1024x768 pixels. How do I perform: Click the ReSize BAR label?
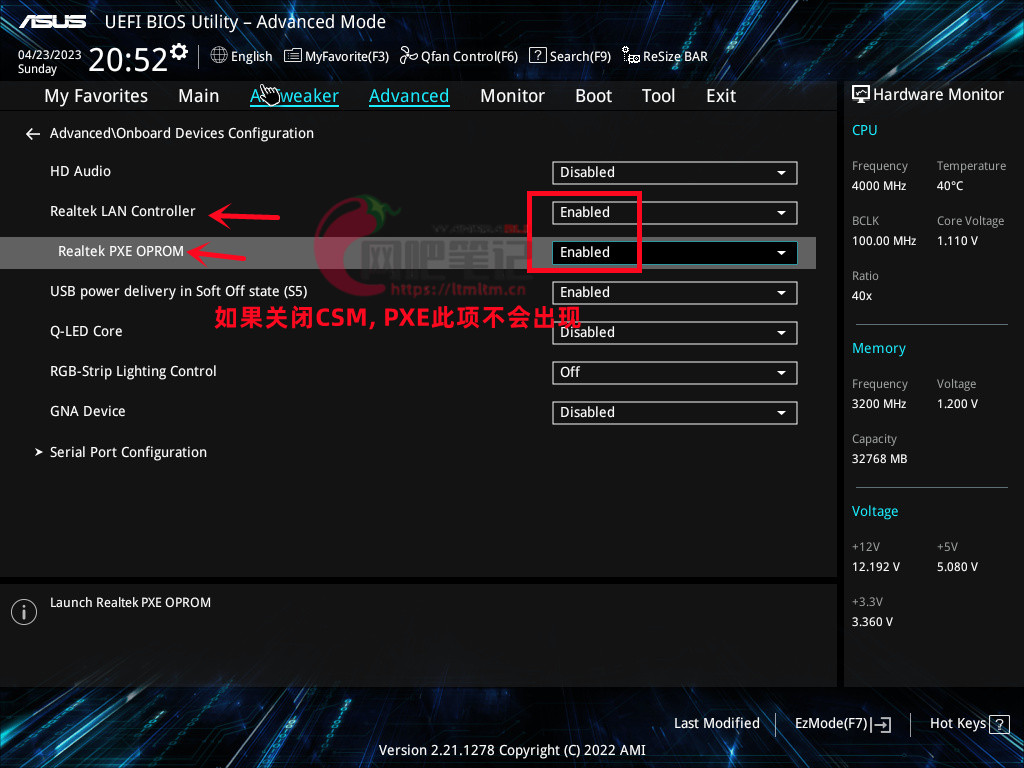click(675, 57)
